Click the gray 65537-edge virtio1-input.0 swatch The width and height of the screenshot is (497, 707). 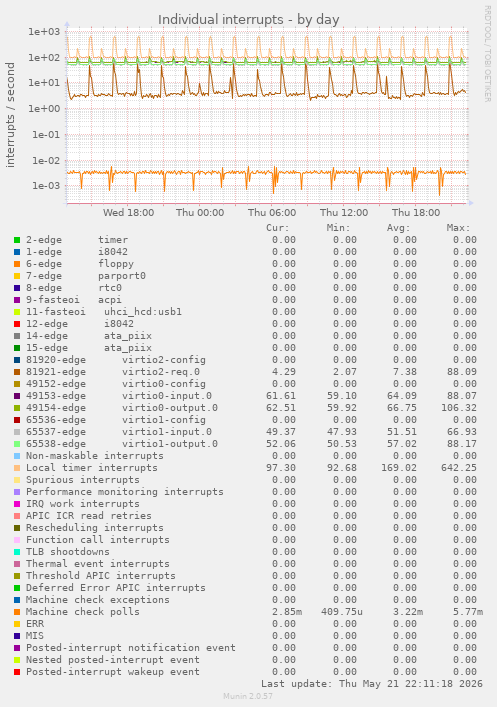click(17, 432)
